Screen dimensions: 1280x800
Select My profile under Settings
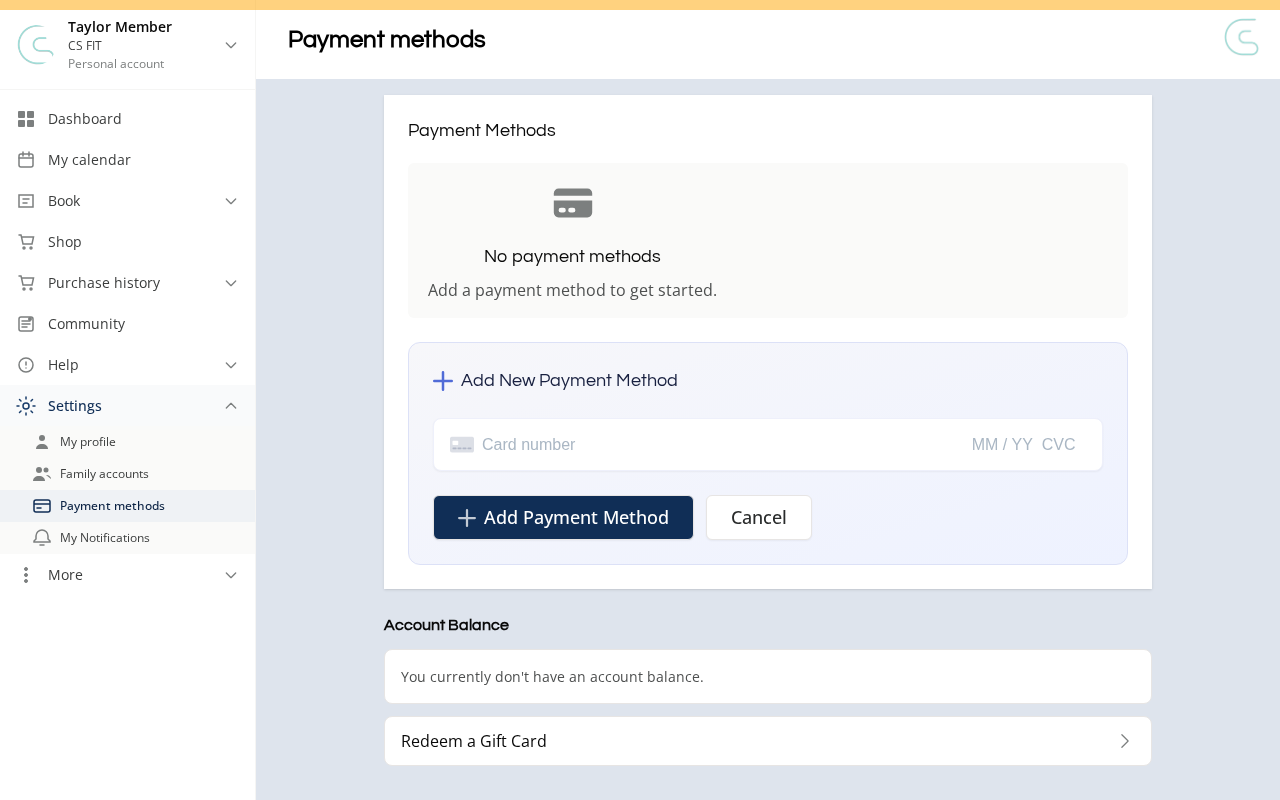pyautogui.click(x=128, y=442)
